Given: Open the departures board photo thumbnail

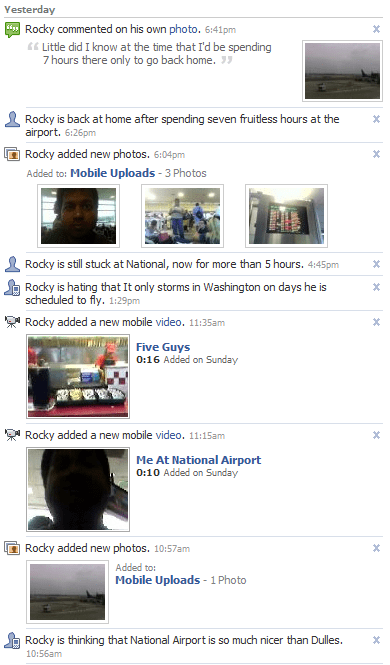Looking at the screenshot, I should (x=287, y=216).
